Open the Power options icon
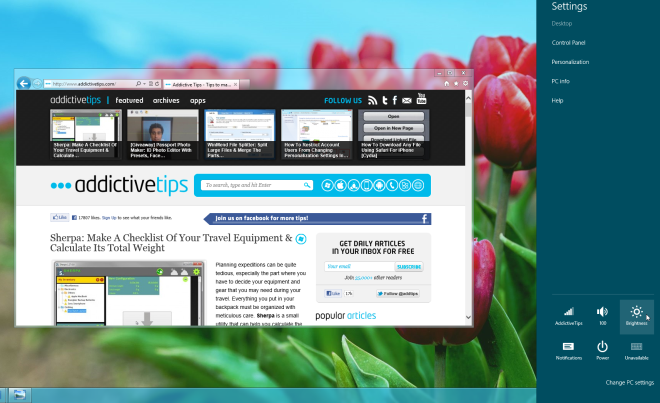 (602, 350)
